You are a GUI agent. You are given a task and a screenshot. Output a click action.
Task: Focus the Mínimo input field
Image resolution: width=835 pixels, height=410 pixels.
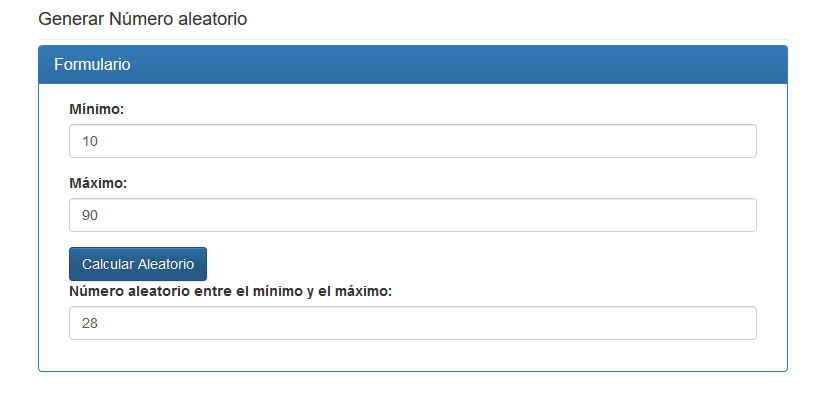pyautogui.click(x=413, y=141)
